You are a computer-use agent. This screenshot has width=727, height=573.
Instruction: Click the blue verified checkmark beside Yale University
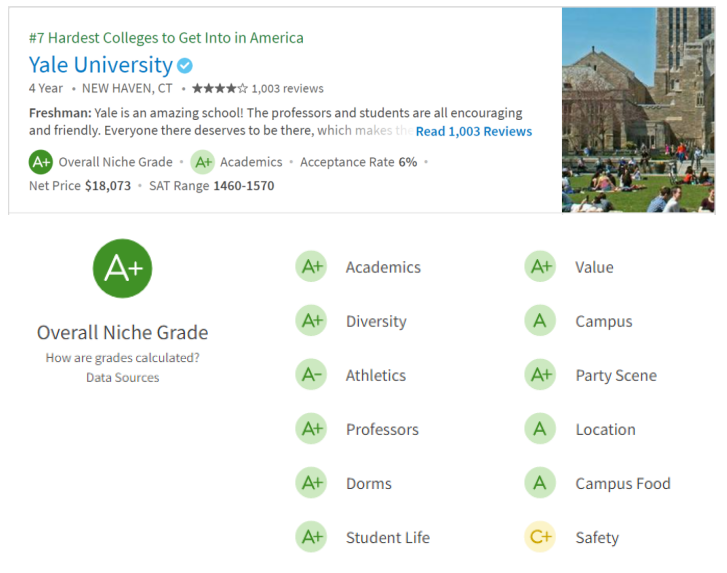(185, 66)
